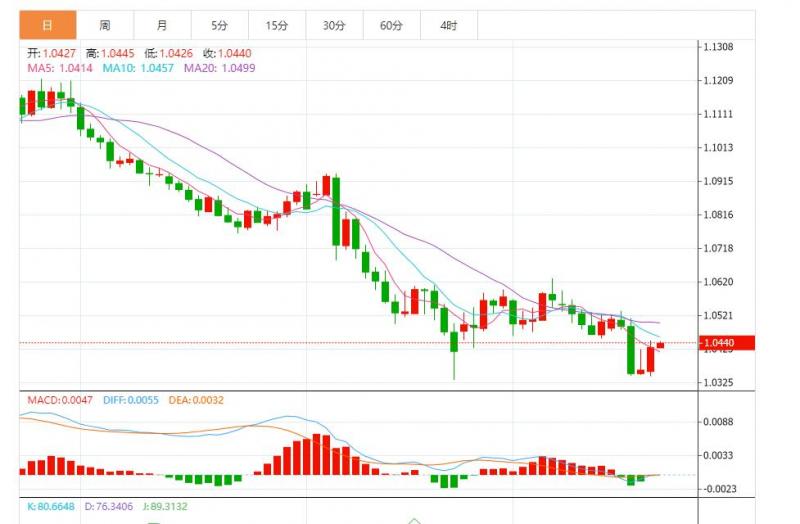Open the 30分 timeframe tab
The width and height of the screenshot is (800, 524).
(x=334, y=25)
